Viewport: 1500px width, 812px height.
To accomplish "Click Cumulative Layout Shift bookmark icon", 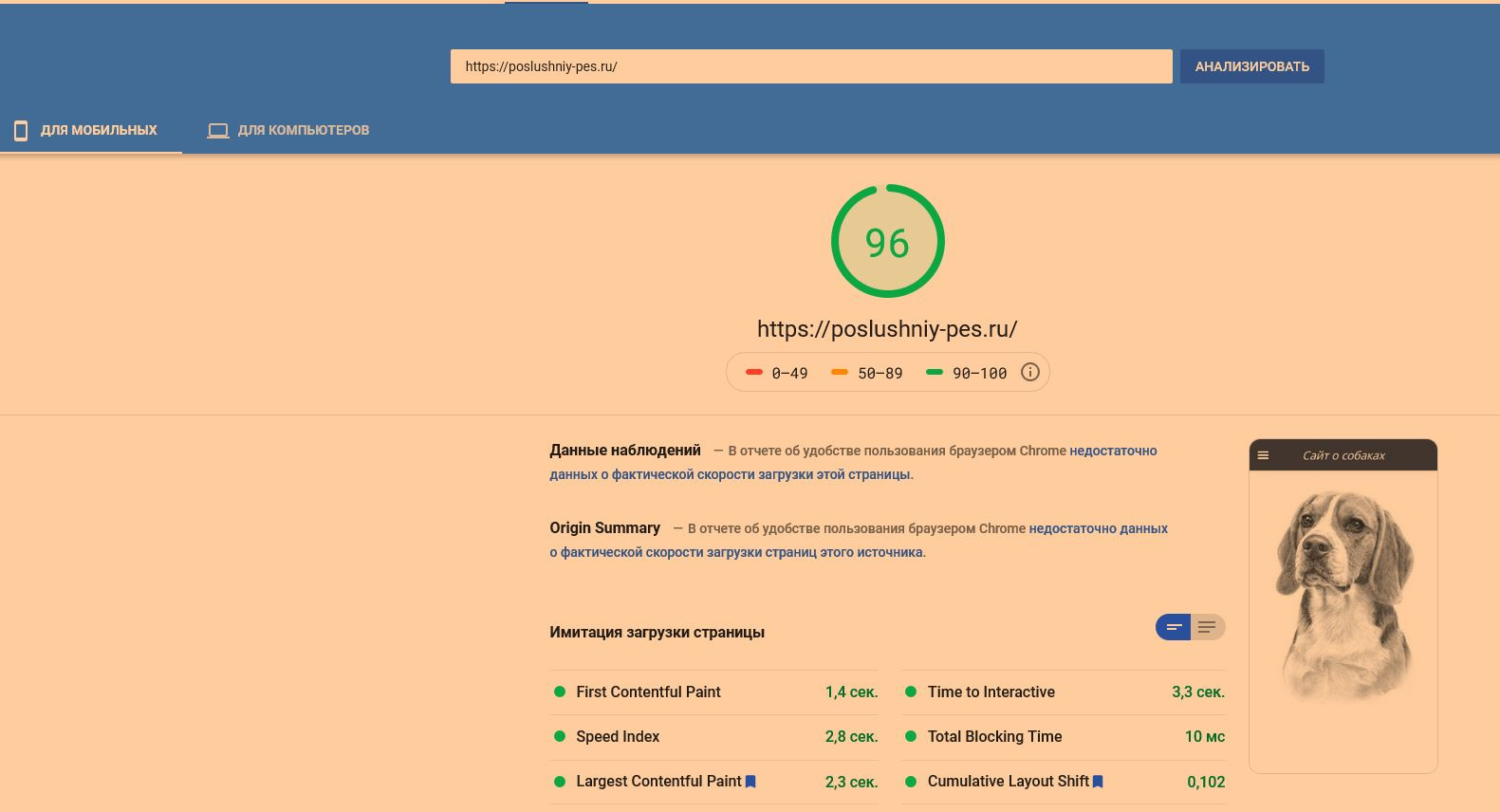I will click(1098, 782).
